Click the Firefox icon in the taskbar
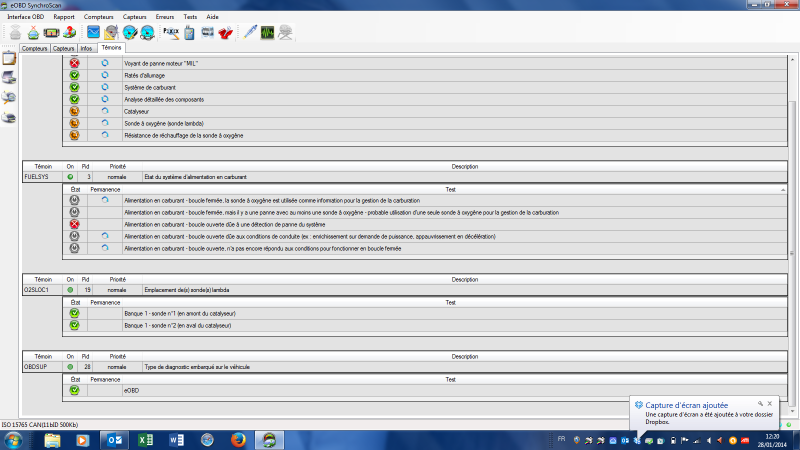This screenshot has height=450, width=800. 236,439
